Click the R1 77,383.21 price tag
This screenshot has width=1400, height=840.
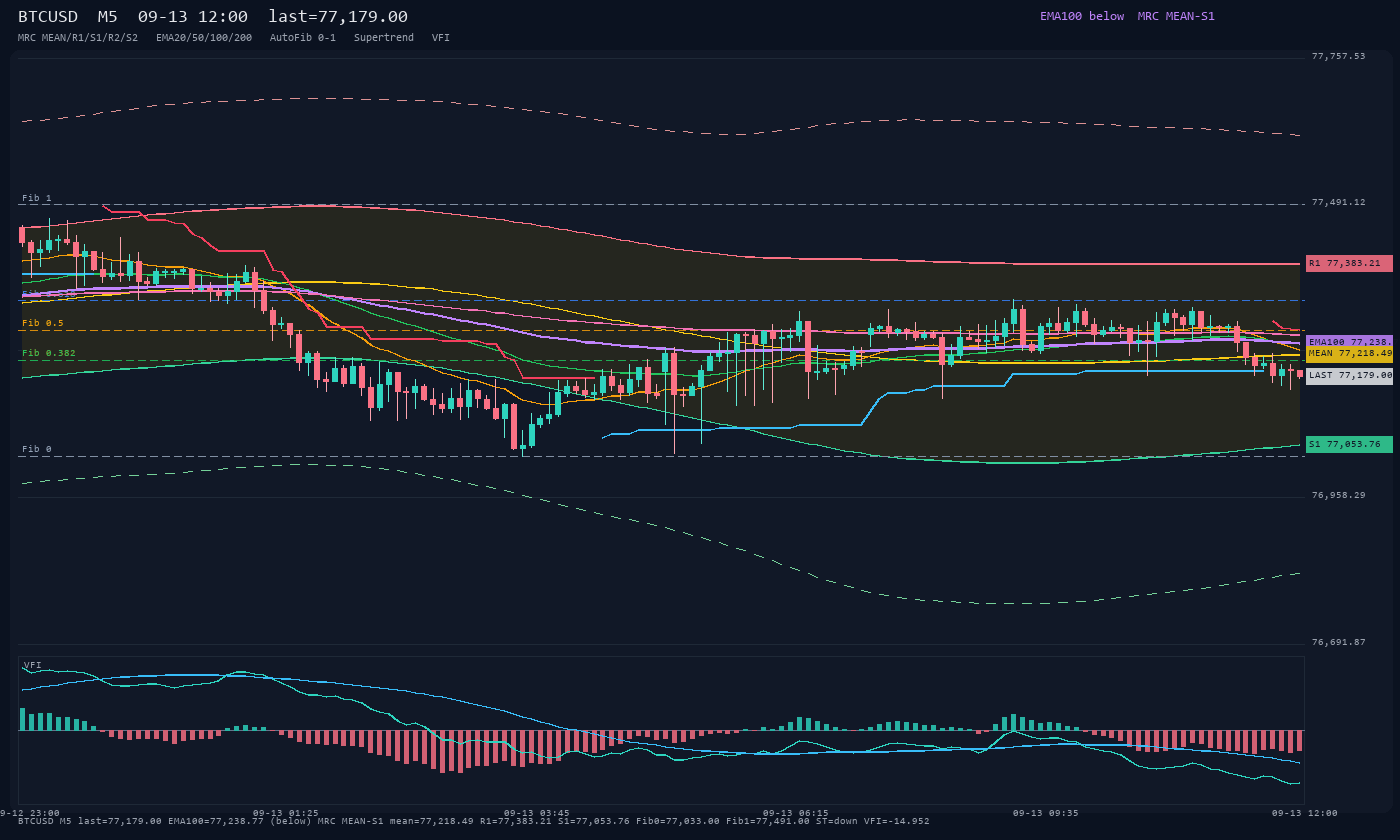pyautogui.click(x=1349, y=263)
